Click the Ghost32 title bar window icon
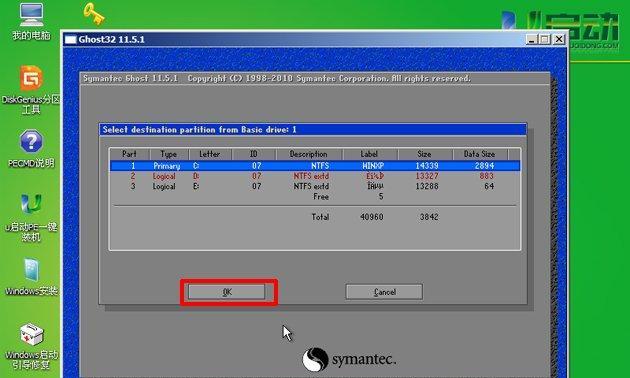This screenshot has width=630, height=378. [x=71, y=39]
